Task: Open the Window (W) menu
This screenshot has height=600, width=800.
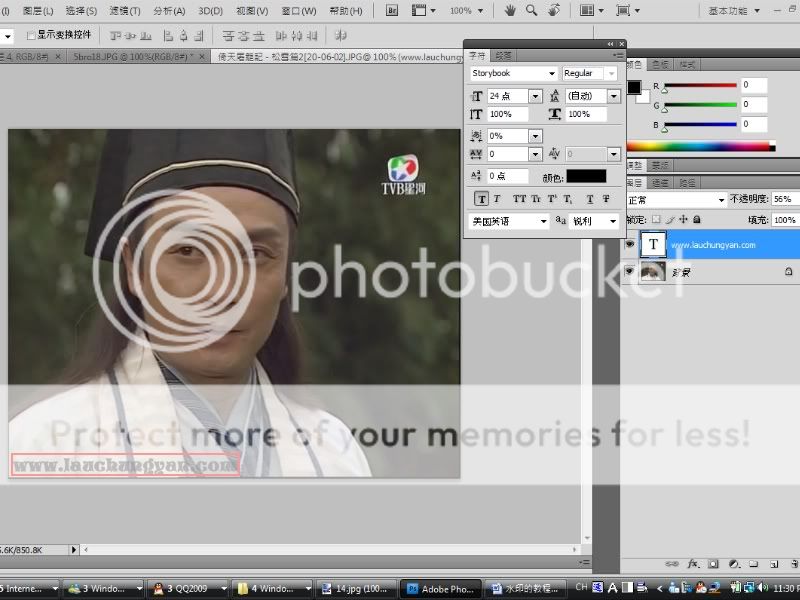Action: (298, 11)
